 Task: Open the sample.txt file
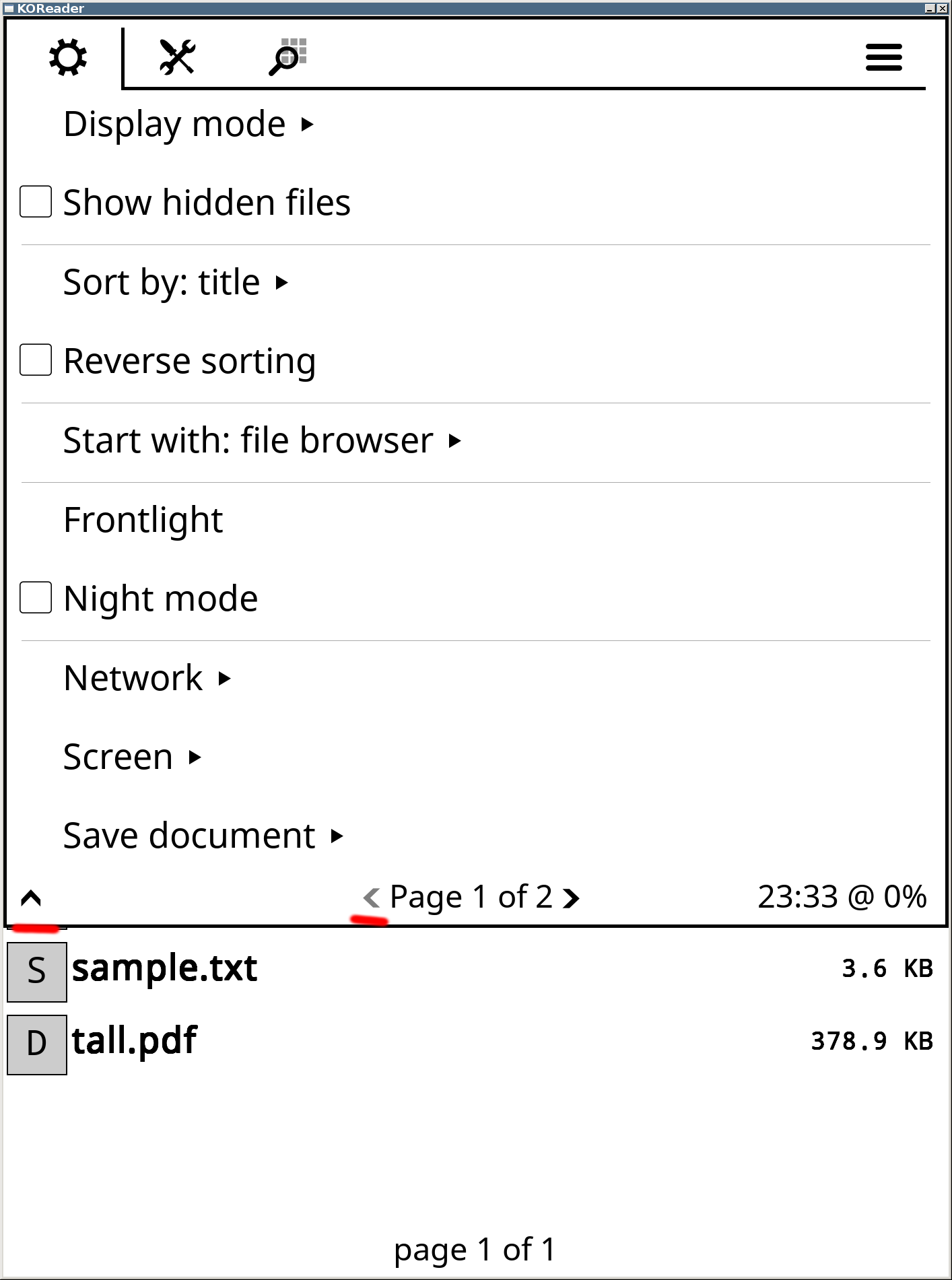[164, 969]
